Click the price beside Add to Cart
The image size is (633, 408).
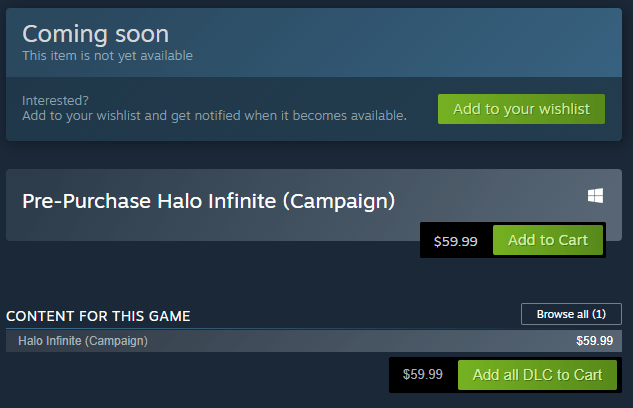coord(455,241)
